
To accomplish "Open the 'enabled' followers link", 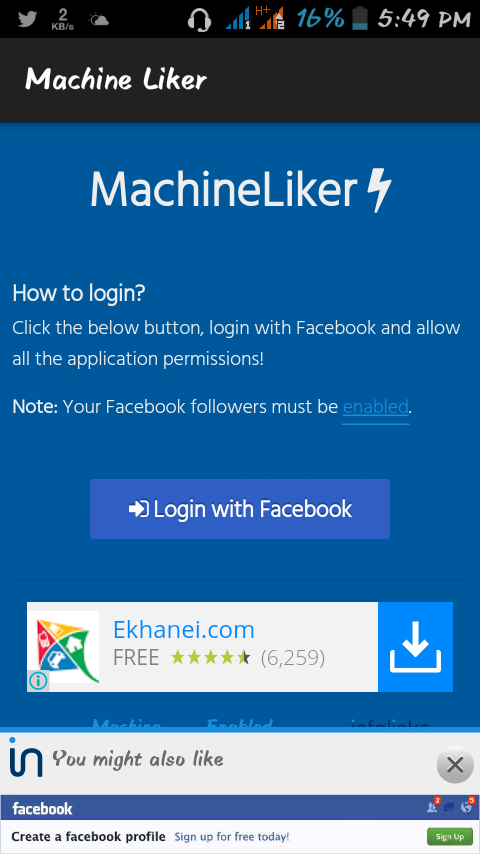I will (375, 407).
